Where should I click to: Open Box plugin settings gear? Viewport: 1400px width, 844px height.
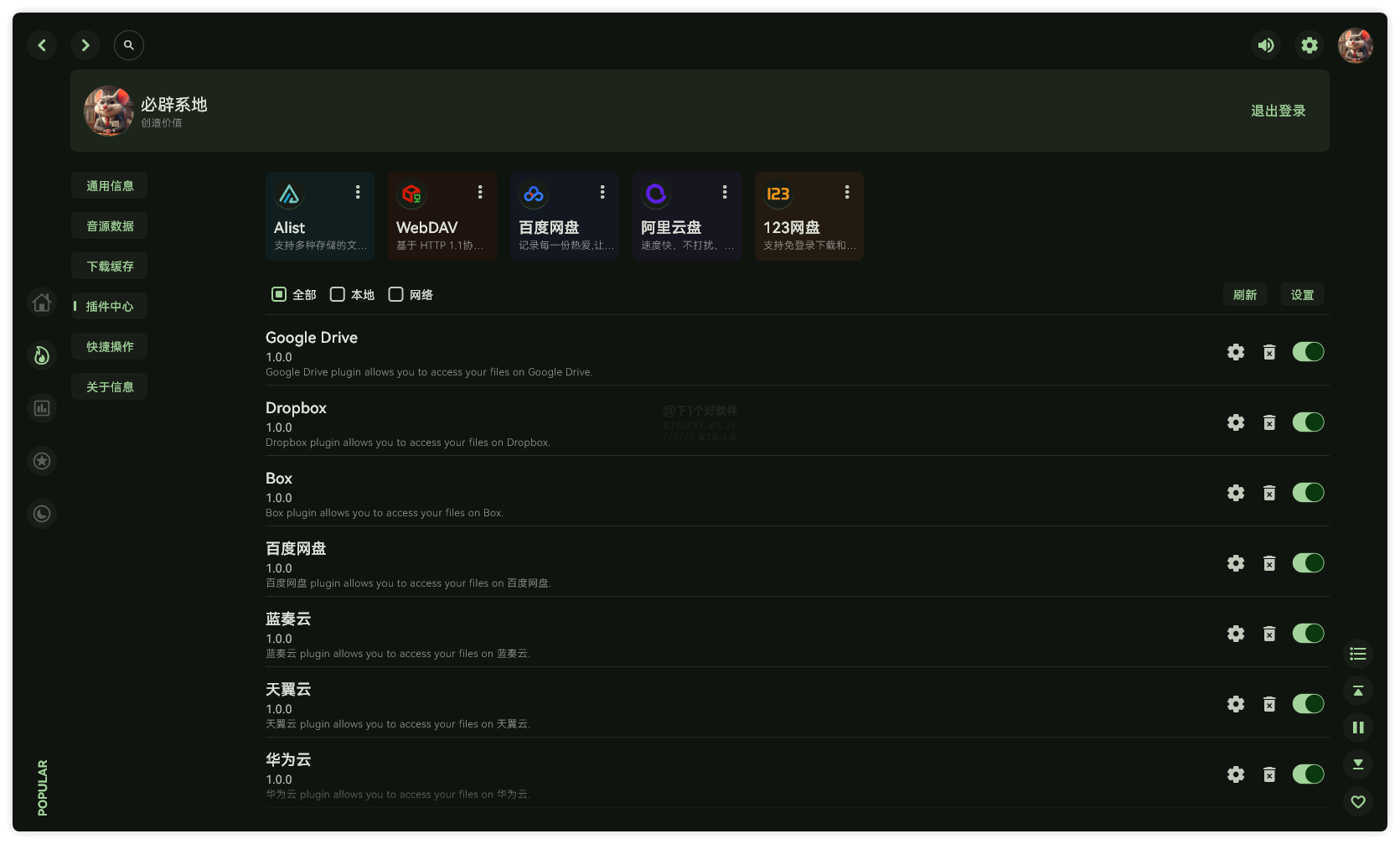1236,493
